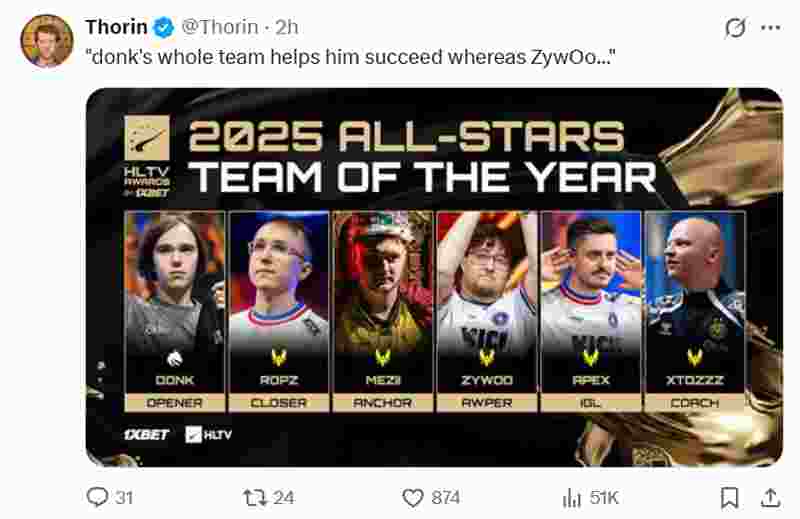Image resolution: width=800 pixels, height=519 pixels.
Task: Repost the tweet using retweet icon
Action: point(255,497)
